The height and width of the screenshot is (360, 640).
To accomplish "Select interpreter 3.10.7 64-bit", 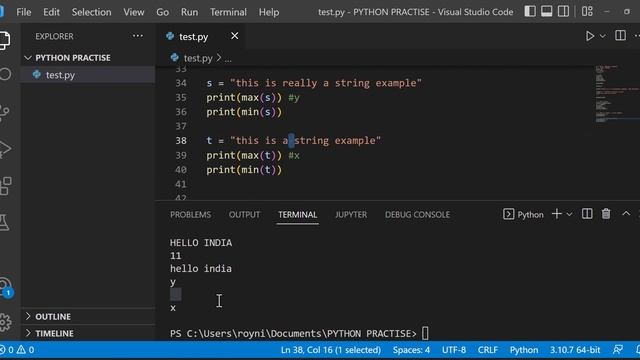I will 575,350.
